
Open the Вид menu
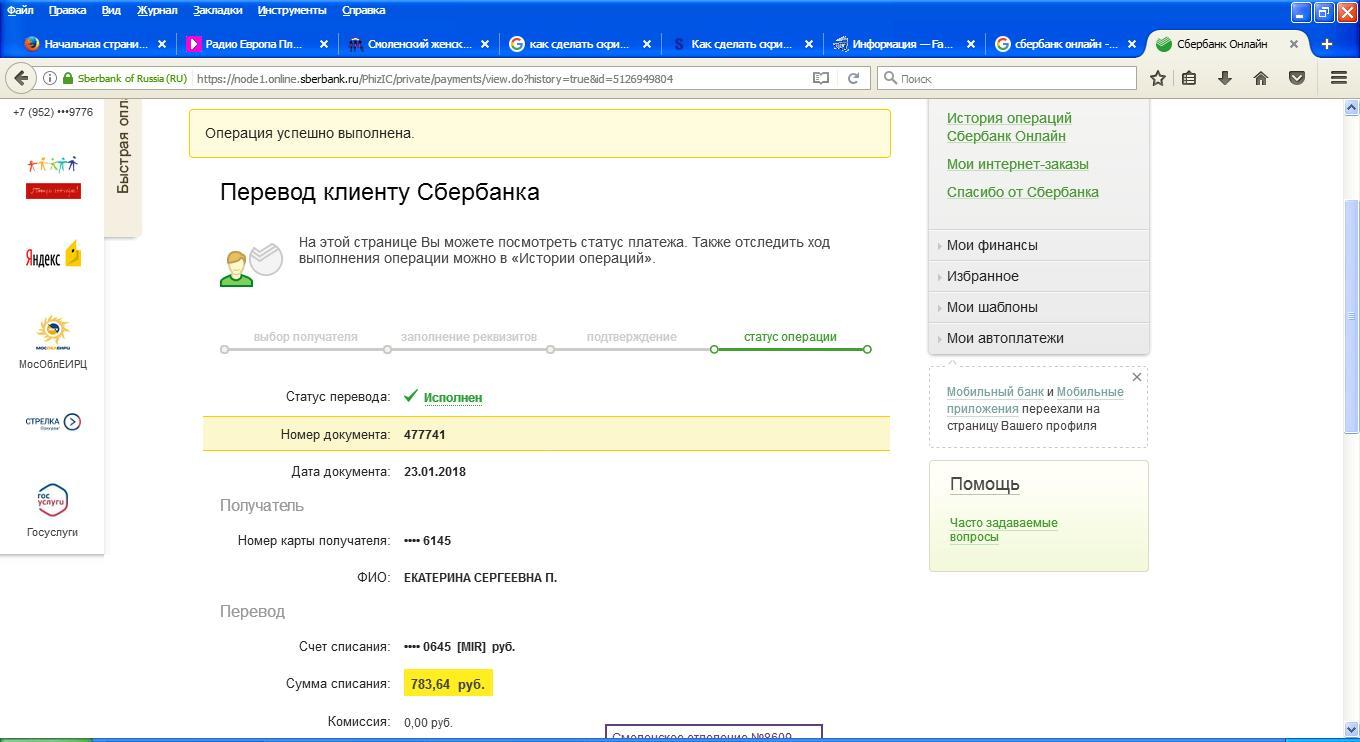[111, 10]
